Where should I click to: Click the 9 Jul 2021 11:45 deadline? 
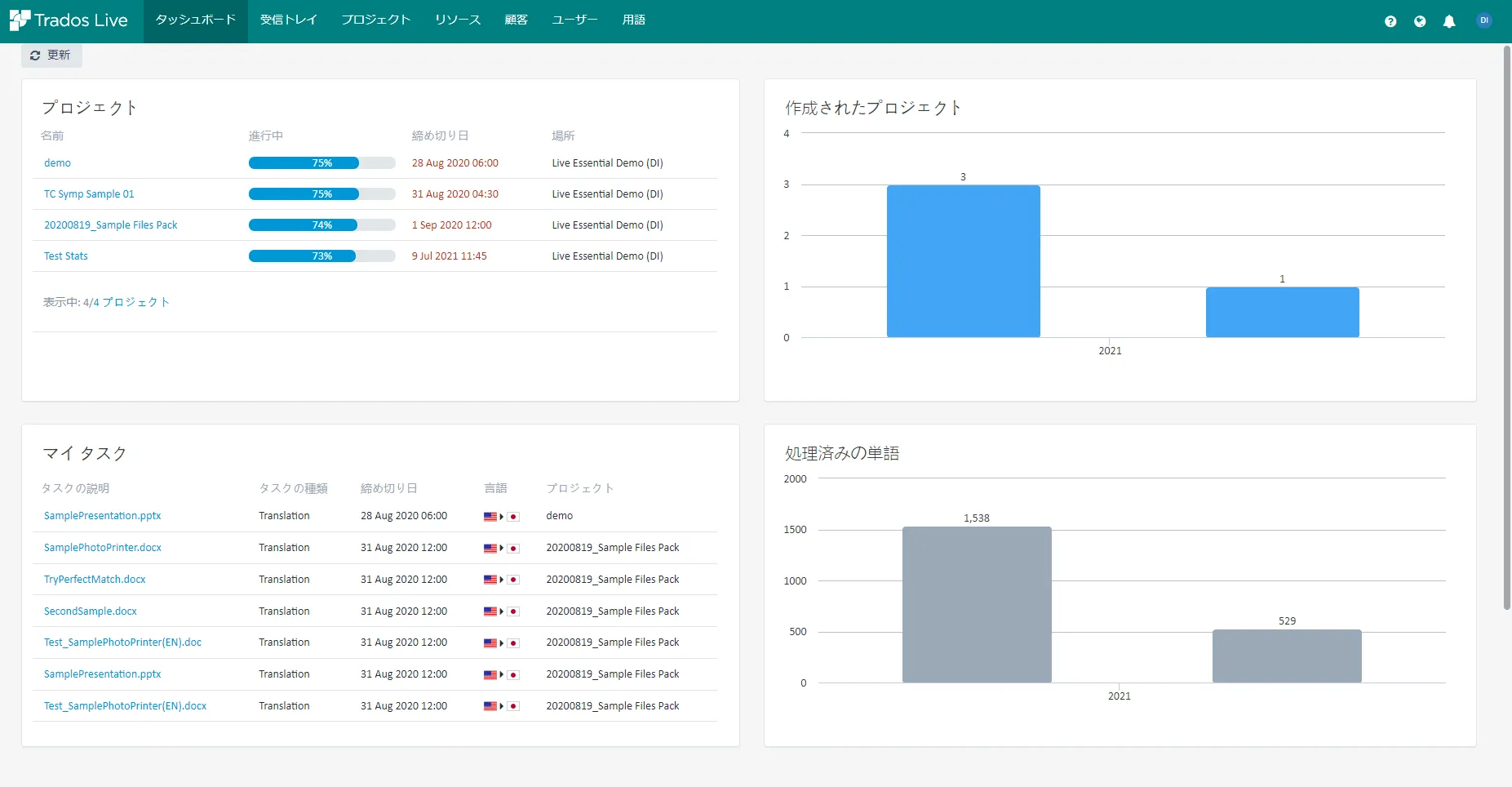[450, 256]
